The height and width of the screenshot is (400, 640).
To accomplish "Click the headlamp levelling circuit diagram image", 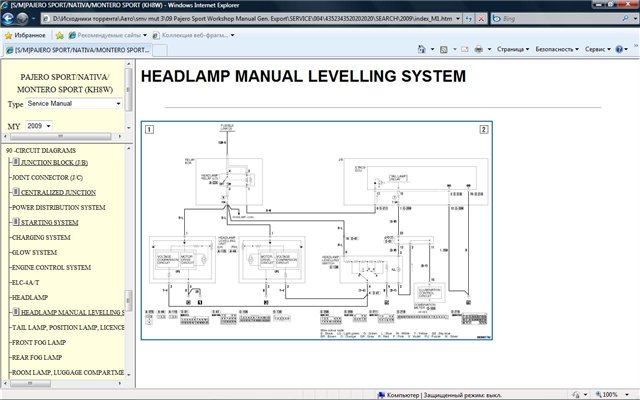I will click(317, 231).
